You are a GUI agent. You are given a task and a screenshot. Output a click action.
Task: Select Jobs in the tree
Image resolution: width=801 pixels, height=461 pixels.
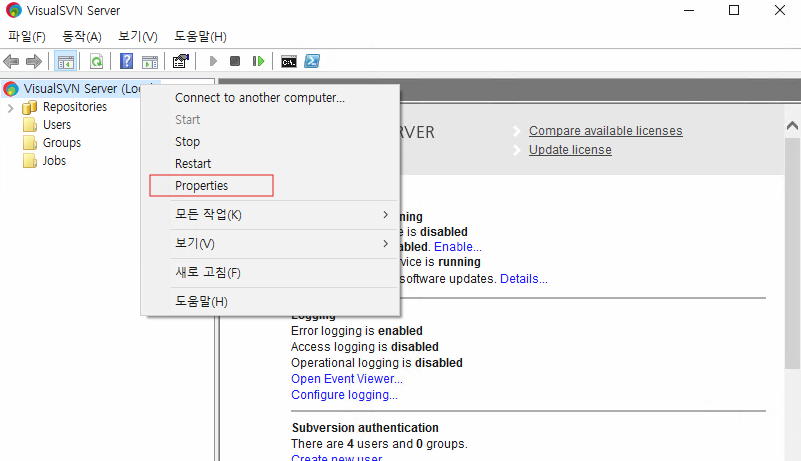point(54,160)
